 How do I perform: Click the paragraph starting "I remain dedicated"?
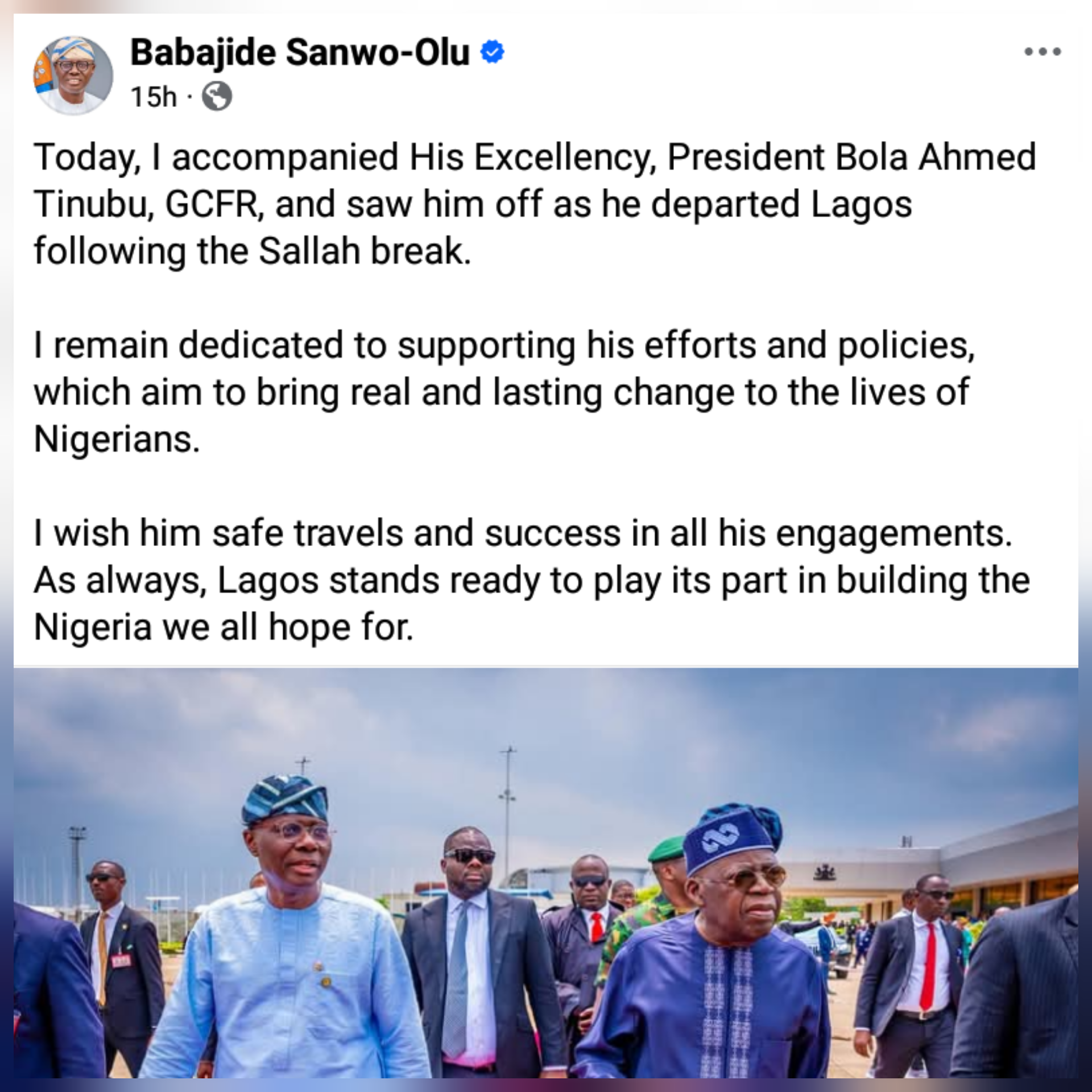pos(503,392)
